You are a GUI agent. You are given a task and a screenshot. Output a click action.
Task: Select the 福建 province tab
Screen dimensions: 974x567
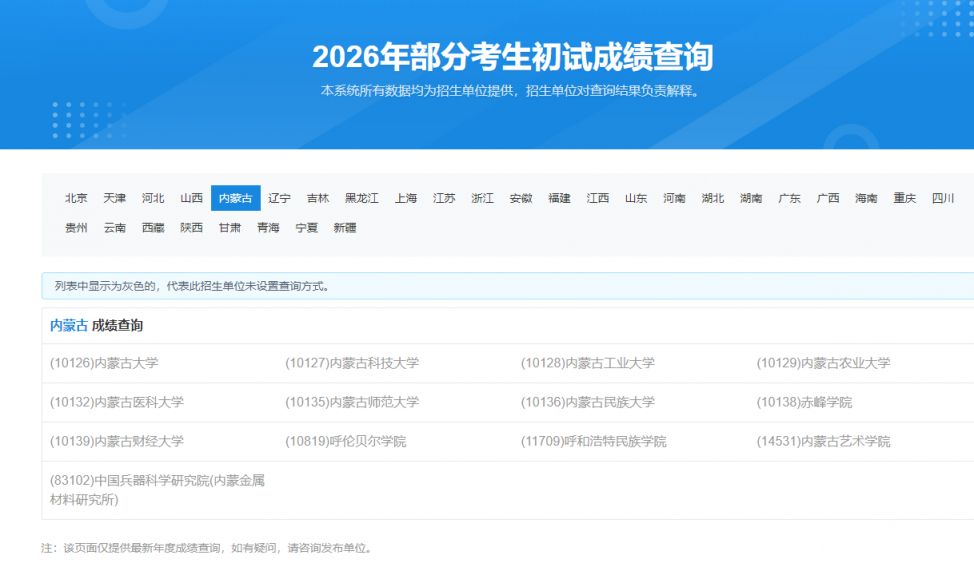click(560, 198)
